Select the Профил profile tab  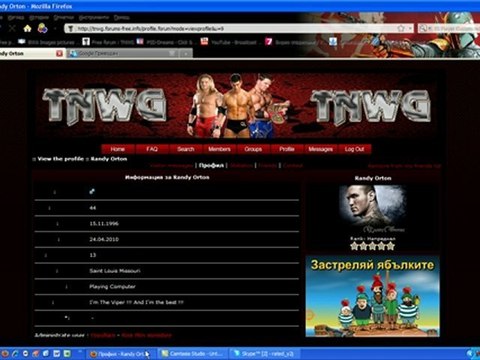pyautogui.click(x=211, y=165)
